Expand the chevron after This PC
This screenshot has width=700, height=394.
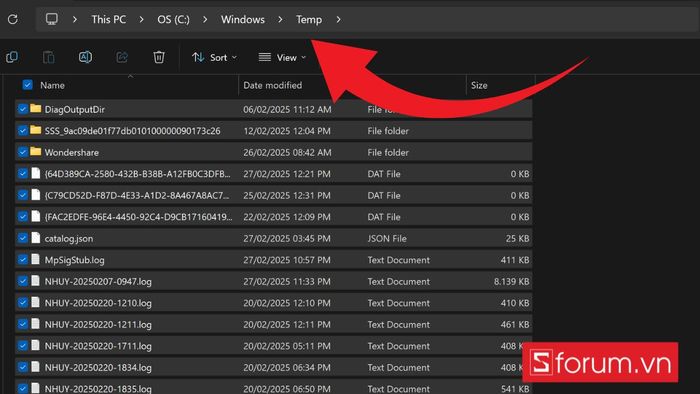(142, 19)
